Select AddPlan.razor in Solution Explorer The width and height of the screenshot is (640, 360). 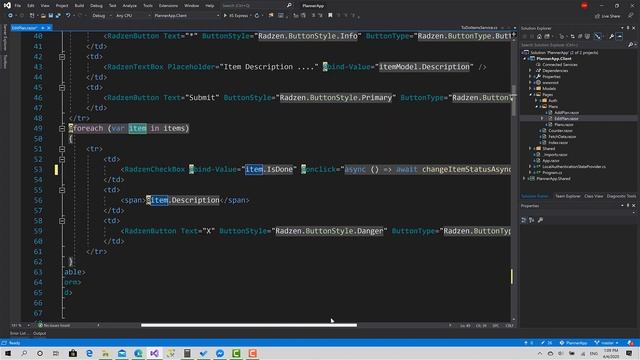pos(567,113)
